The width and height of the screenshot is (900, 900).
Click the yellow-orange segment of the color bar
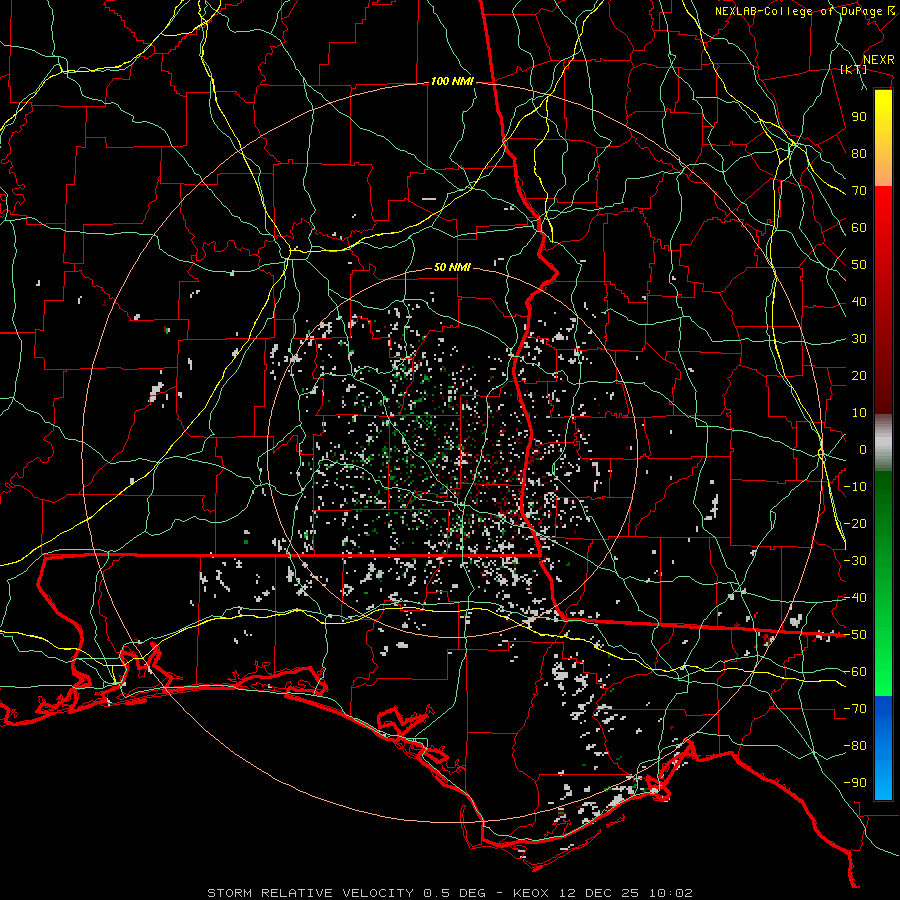[x=883, y=138]
